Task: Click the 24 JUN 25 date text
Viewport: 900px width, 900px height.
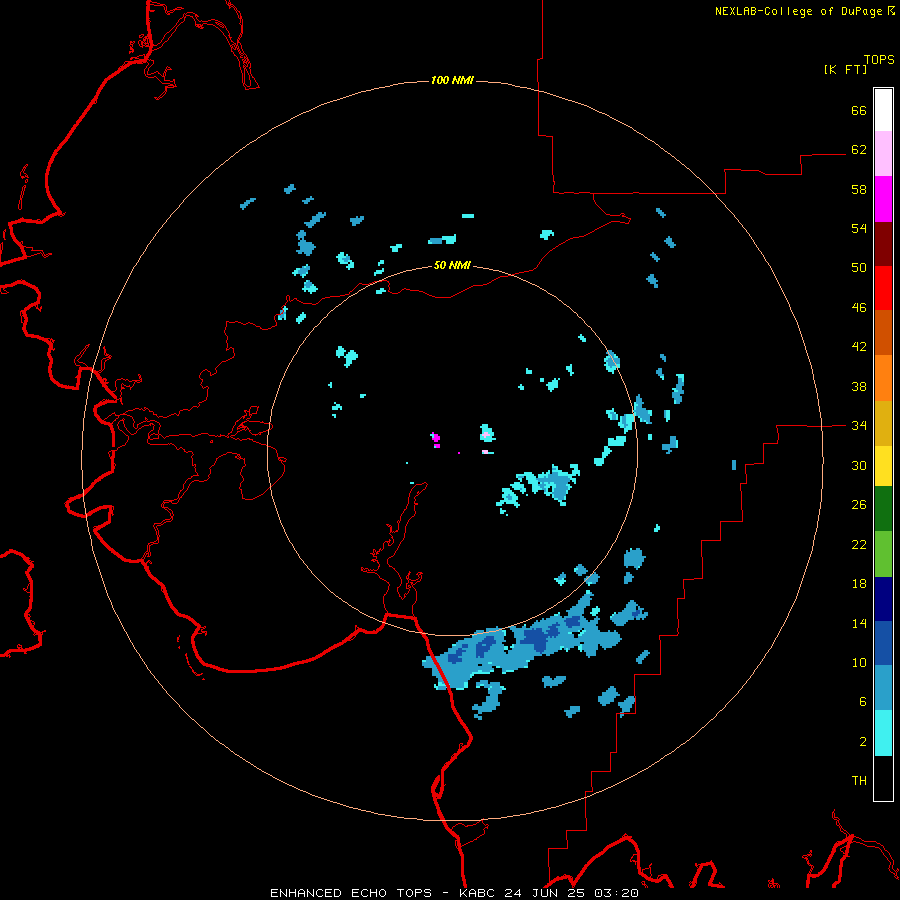Action: [x=545, y=893]
